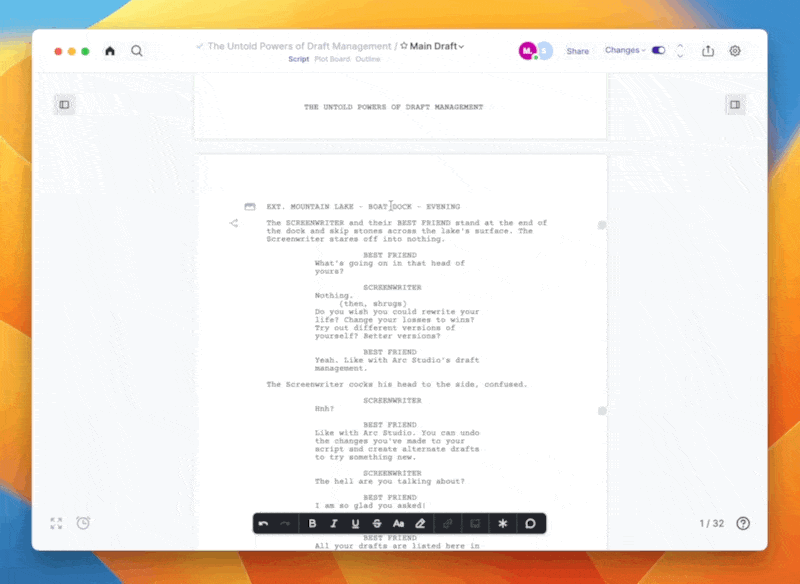Screen dimensions: 800x584
Task: Click the undo arrow in toolbar
Action: (264, 523)
